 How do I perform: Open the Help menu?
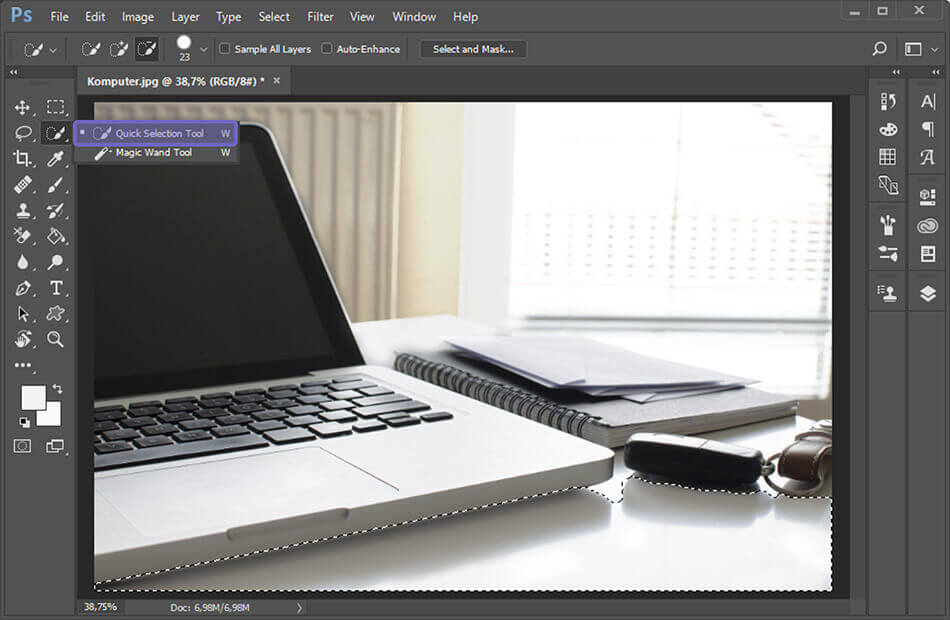click(465, 17)
